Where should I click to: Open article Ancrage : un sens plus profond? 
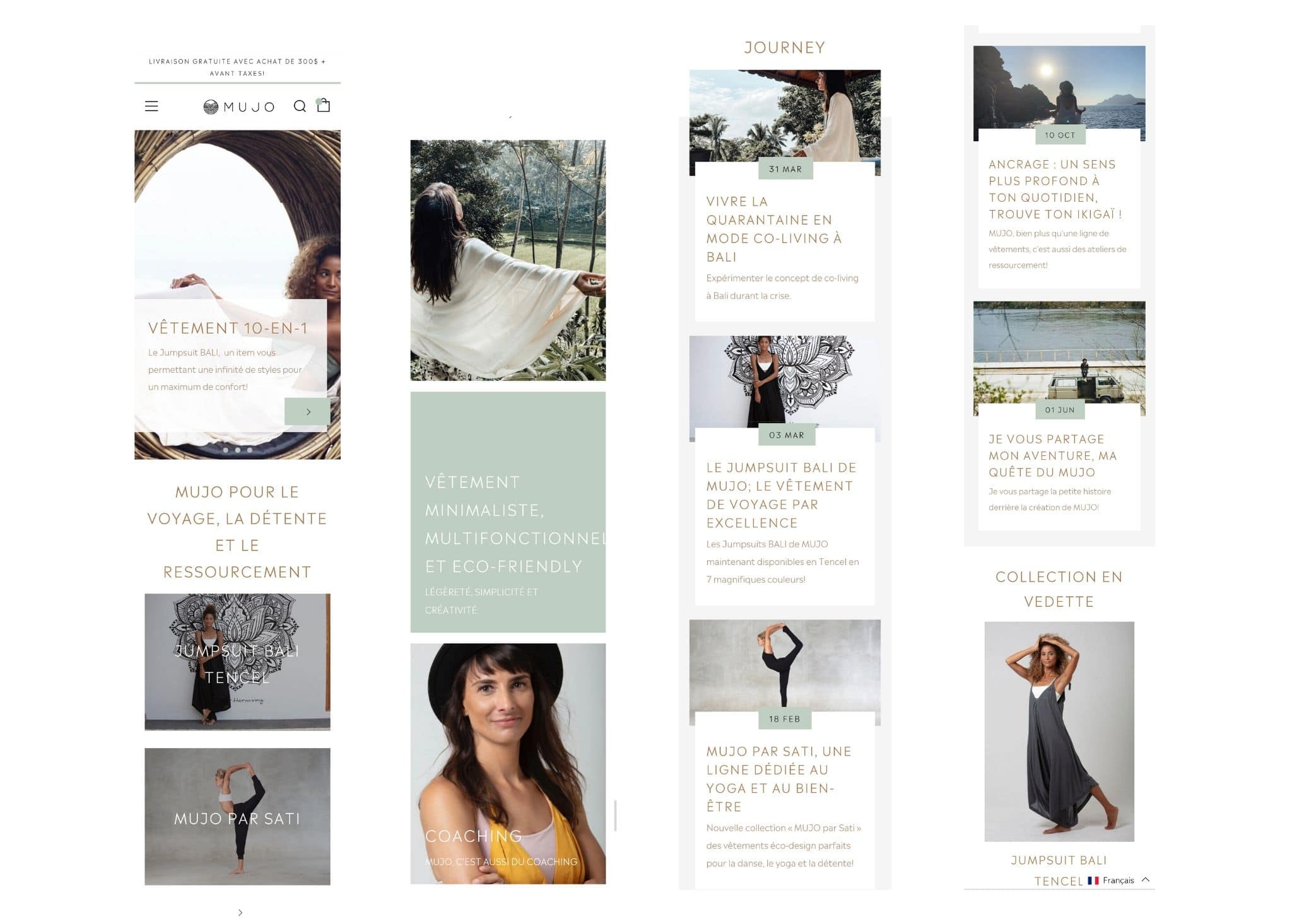coord(1055,189)
